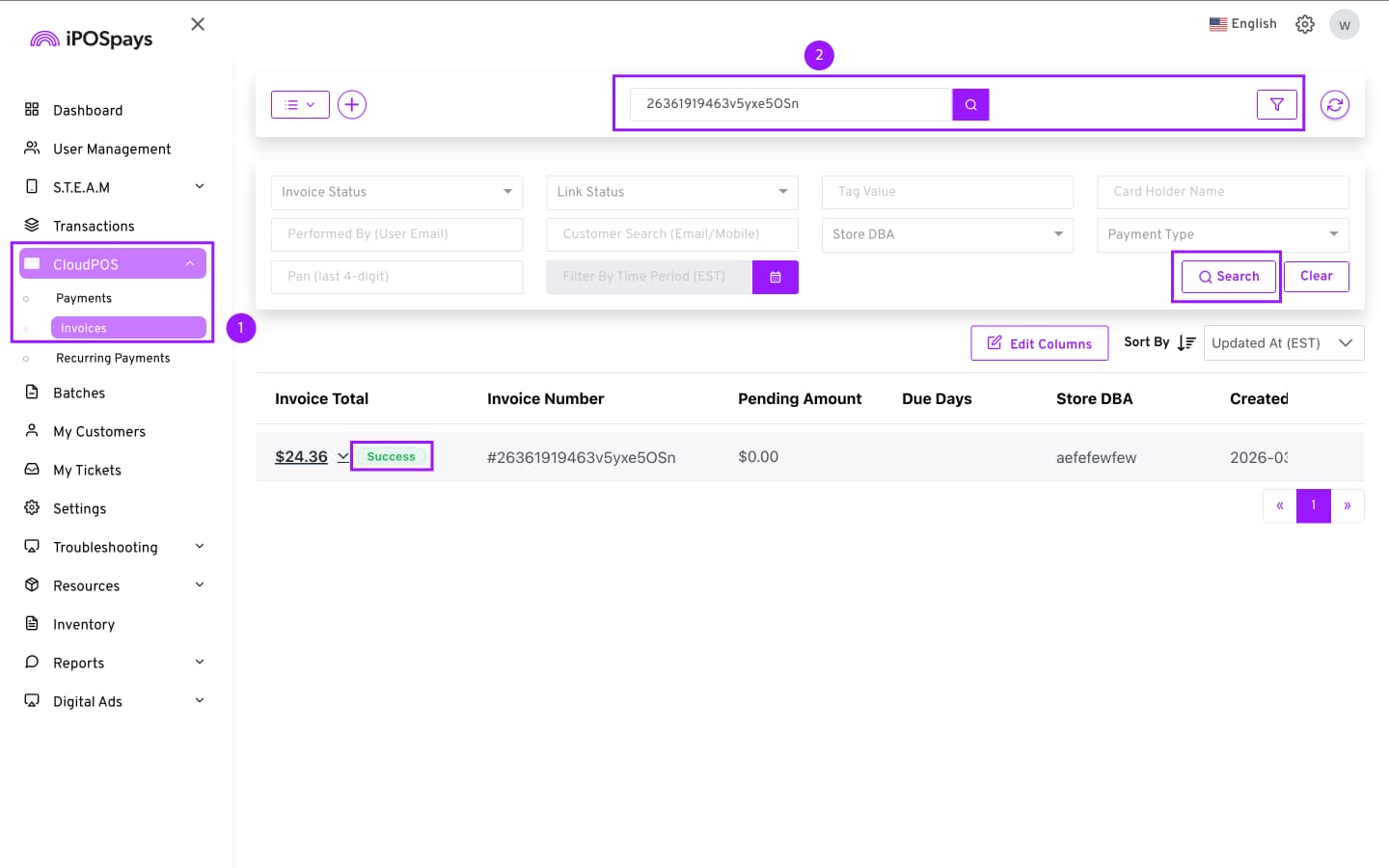Expand the Invoice Status dropdown

[x=396, y=192]
